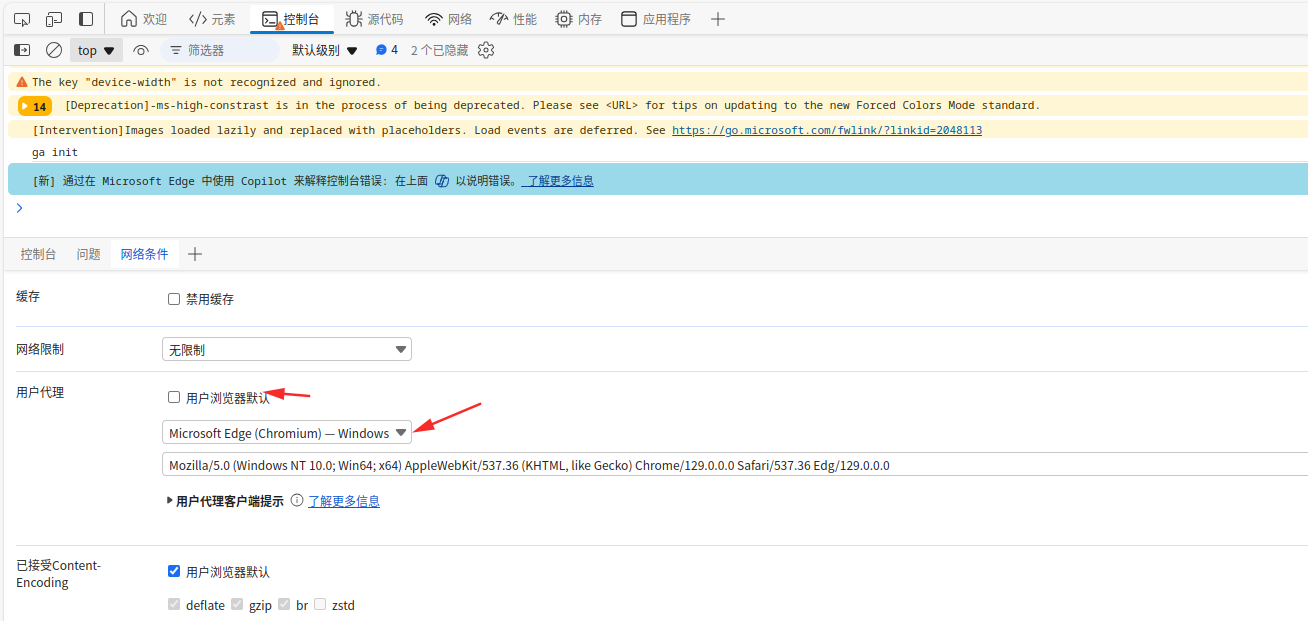Open the 网络 panel tab
This screenshot has width=1308, height=621.
click(448, 19)
